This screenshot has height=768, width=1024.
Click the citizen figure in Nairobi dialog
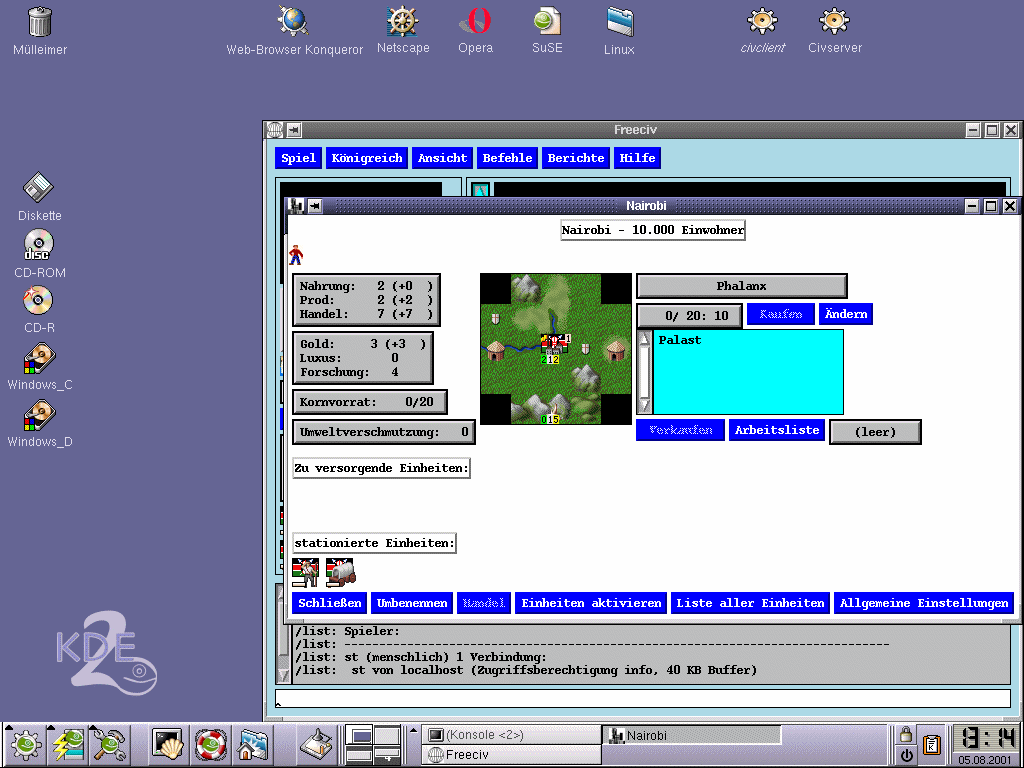[296, 255]
